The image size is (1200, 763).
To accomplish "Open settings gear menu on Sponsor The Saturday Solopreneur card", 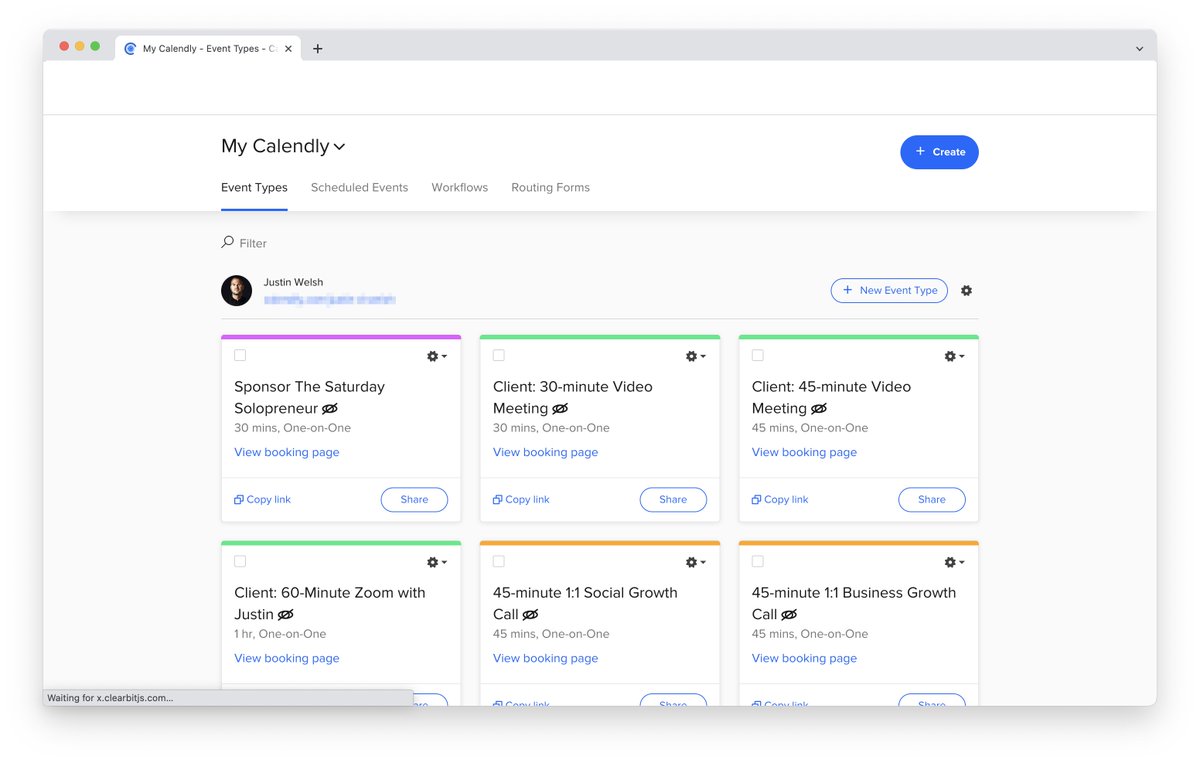I will [437, 356].
